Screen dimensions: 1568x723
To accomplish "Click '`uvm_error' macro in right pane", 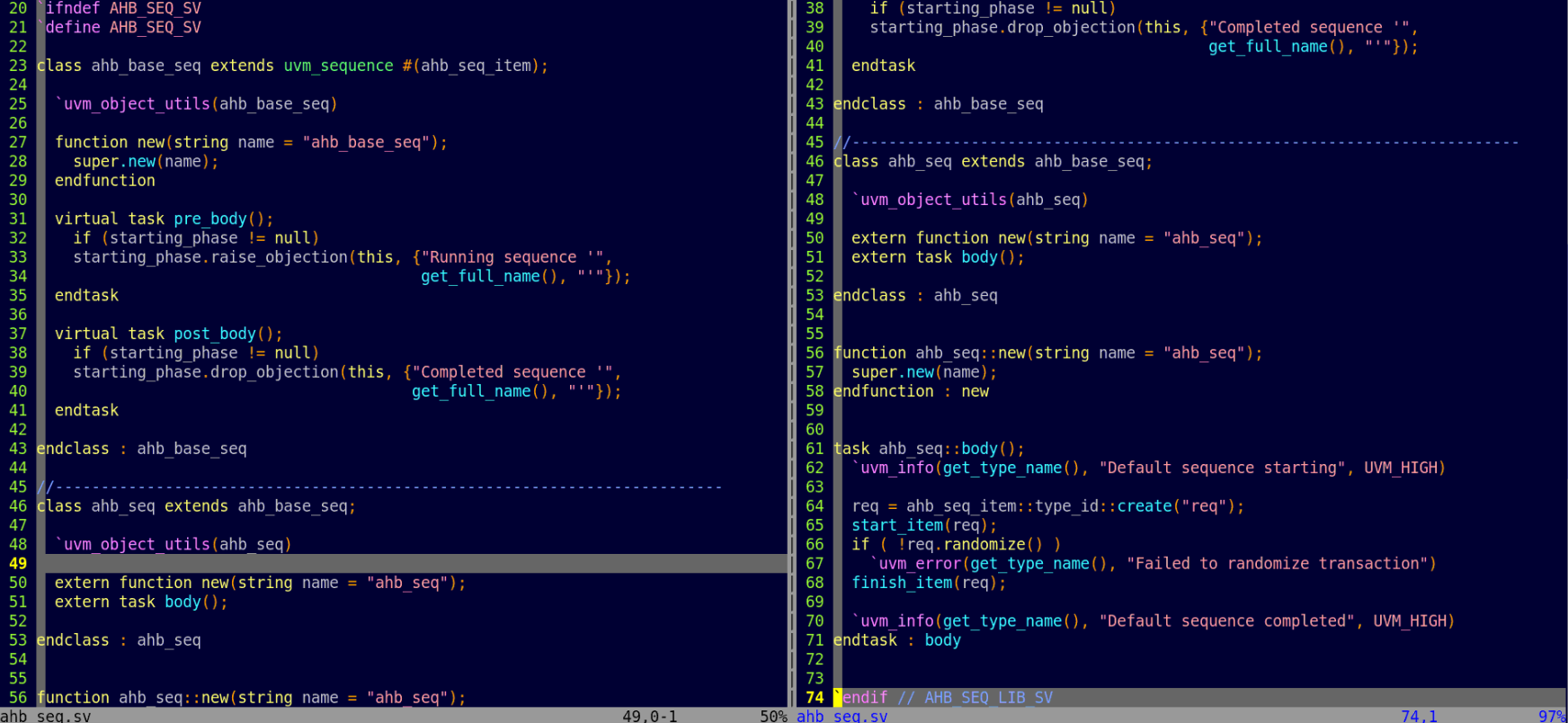I will point(915,563).
